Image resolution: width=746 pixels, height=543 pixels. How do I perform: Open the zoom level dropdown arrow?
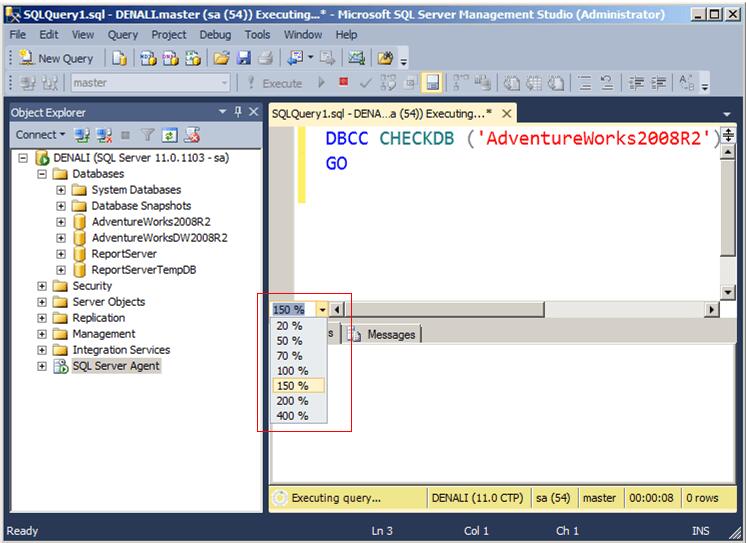tap(322, 309)
